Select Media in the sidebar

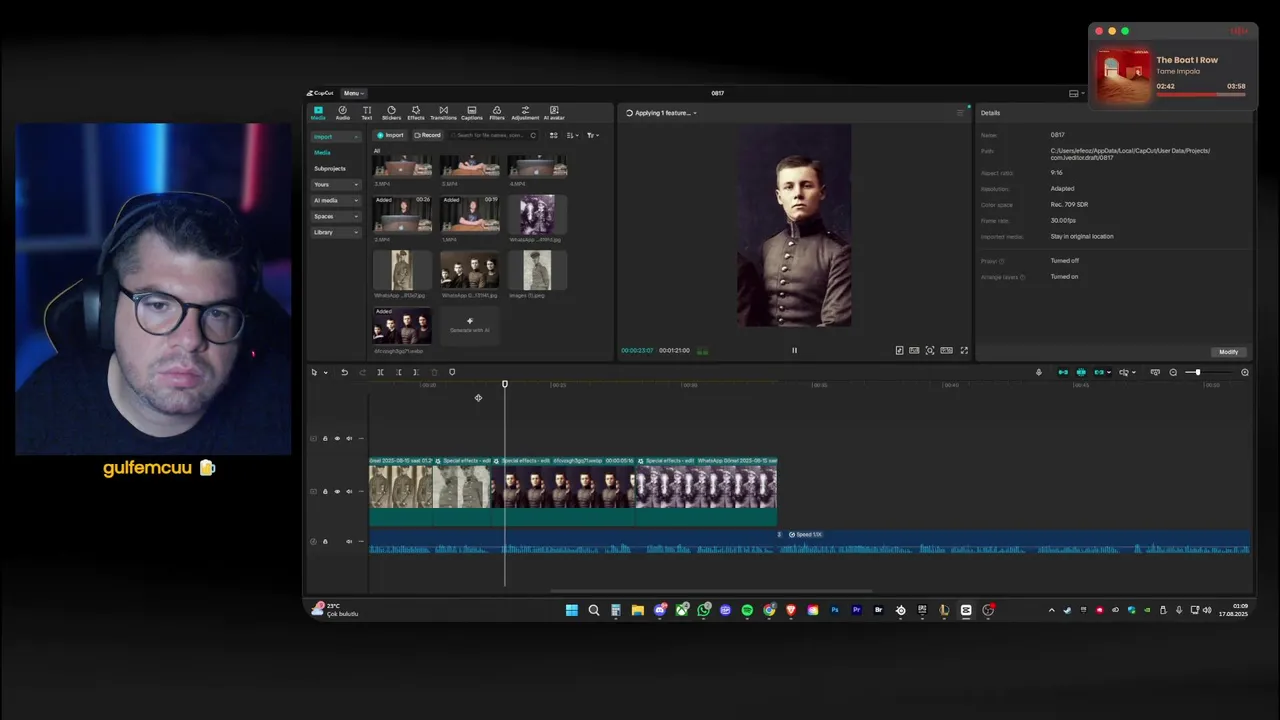point(322,153)
